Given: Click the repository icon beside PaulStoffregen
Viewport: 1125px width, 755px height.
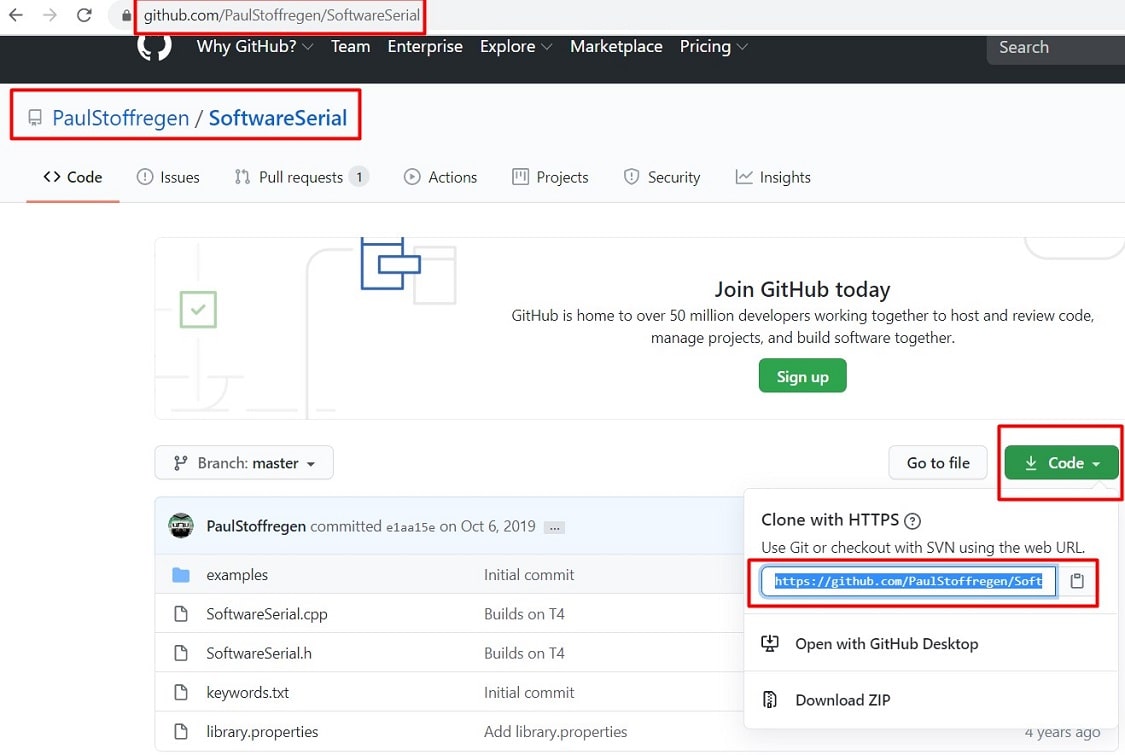Looking at the screenshot, I should [x=34, y=118].
